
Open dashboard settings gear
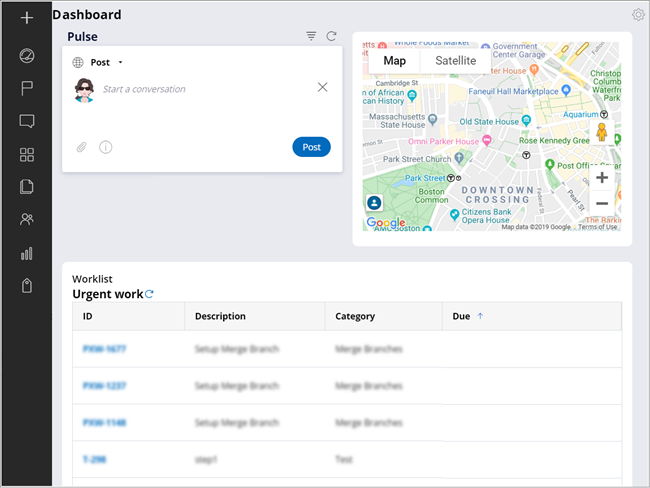pyautogui.click(x=639, y=15)
